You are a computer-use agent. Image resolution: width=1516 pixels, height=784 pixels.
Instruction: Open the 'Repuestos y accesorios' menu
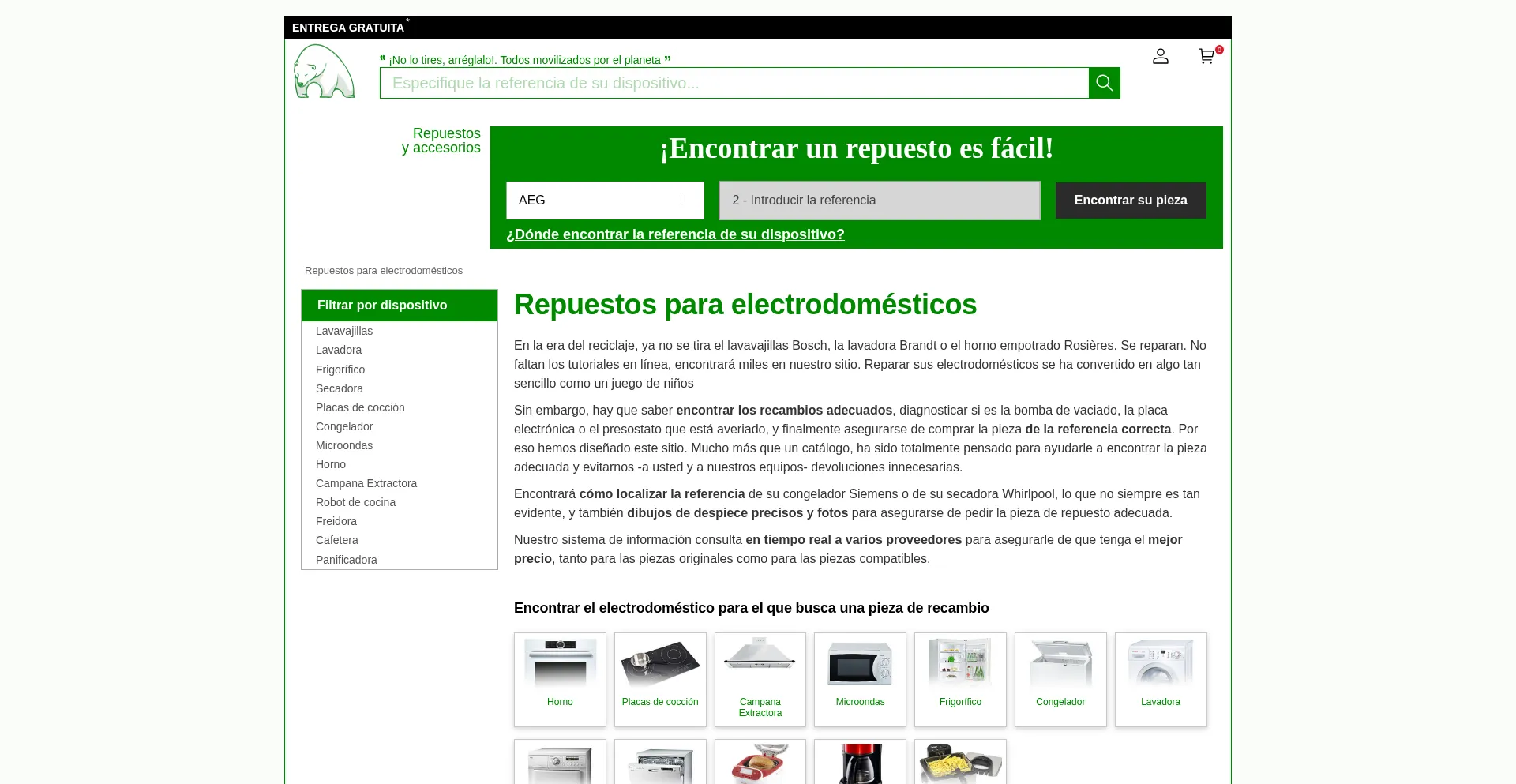click(441, 141)
